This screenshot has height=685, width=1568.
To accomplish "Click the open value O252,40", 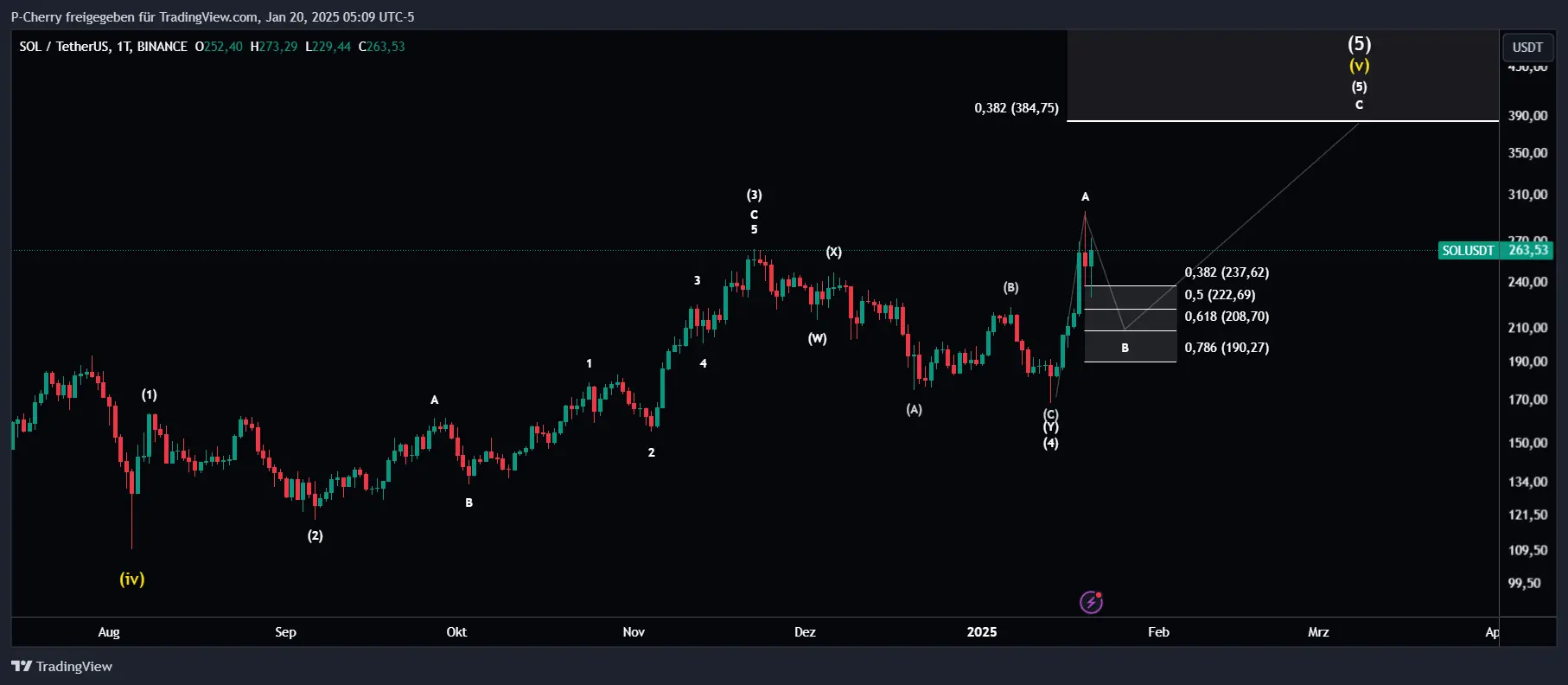I will (219, 47).
